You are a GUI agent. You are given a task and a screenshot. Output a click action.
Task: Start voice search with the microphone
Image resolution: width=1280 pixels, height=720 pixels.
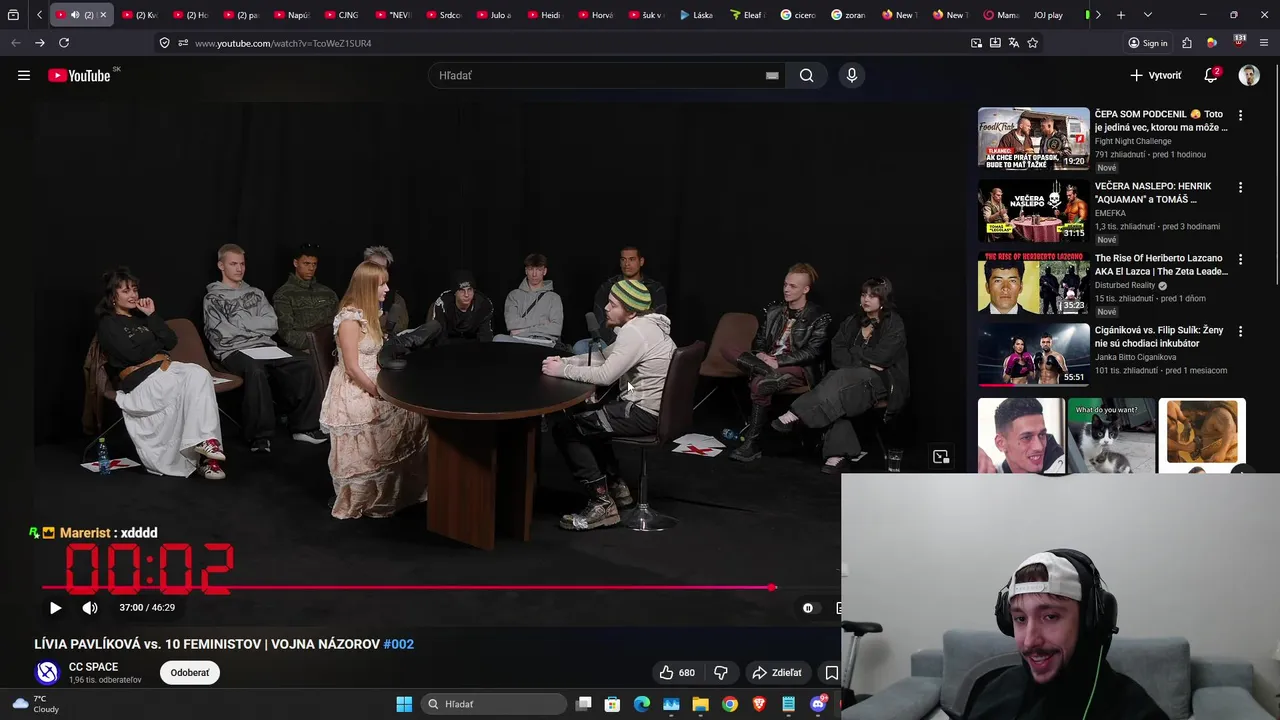click(851, 75)
